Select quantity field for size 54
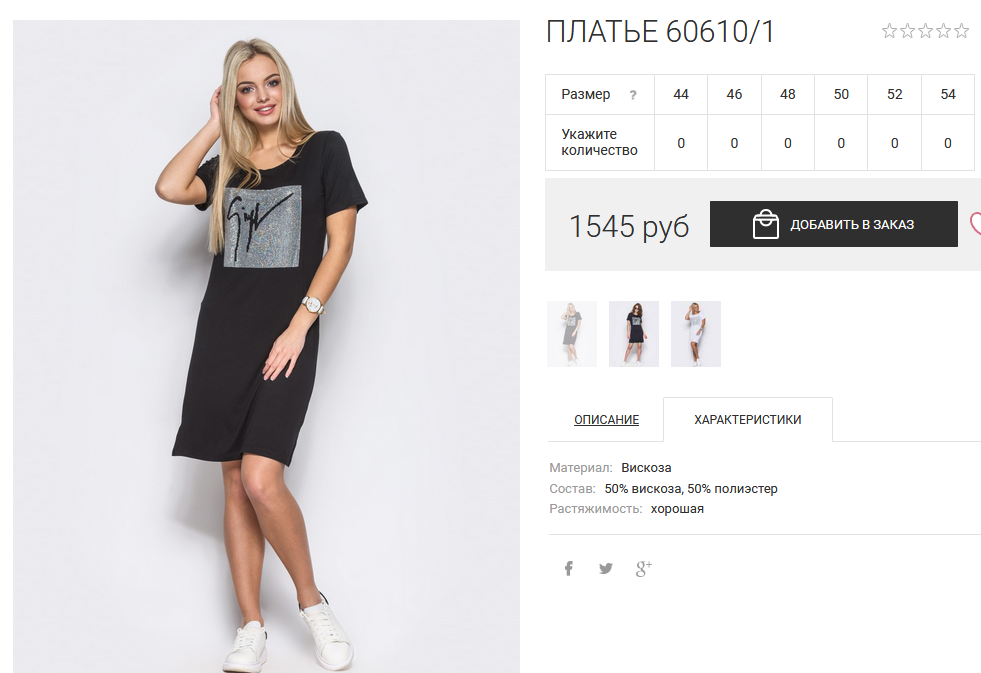The image size is (981, 673). pos(948,143)
